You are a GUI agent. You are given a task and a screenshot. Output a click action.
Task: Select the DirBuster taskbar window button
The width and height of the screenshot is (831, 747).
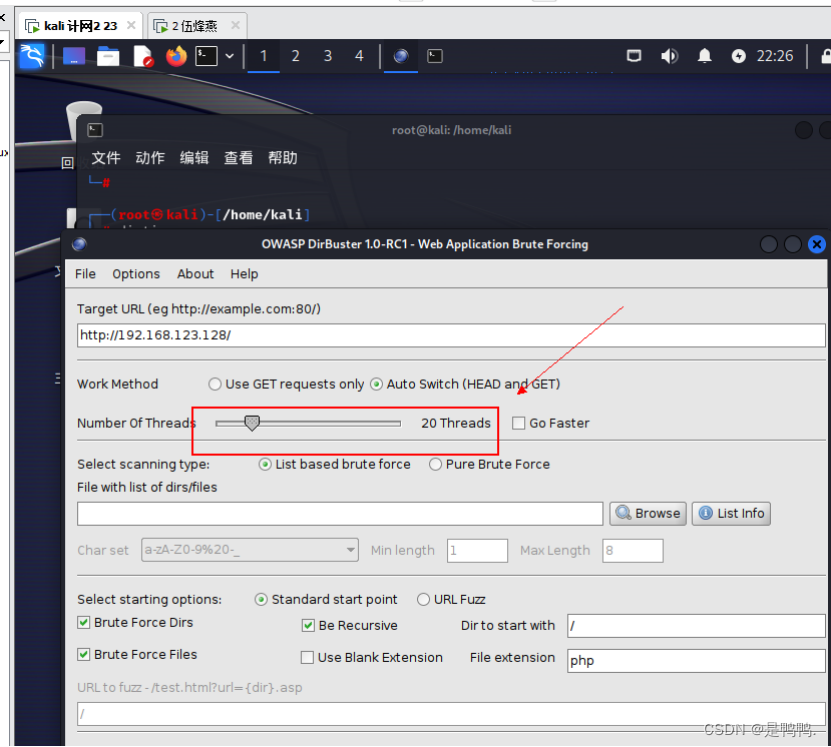401,56
